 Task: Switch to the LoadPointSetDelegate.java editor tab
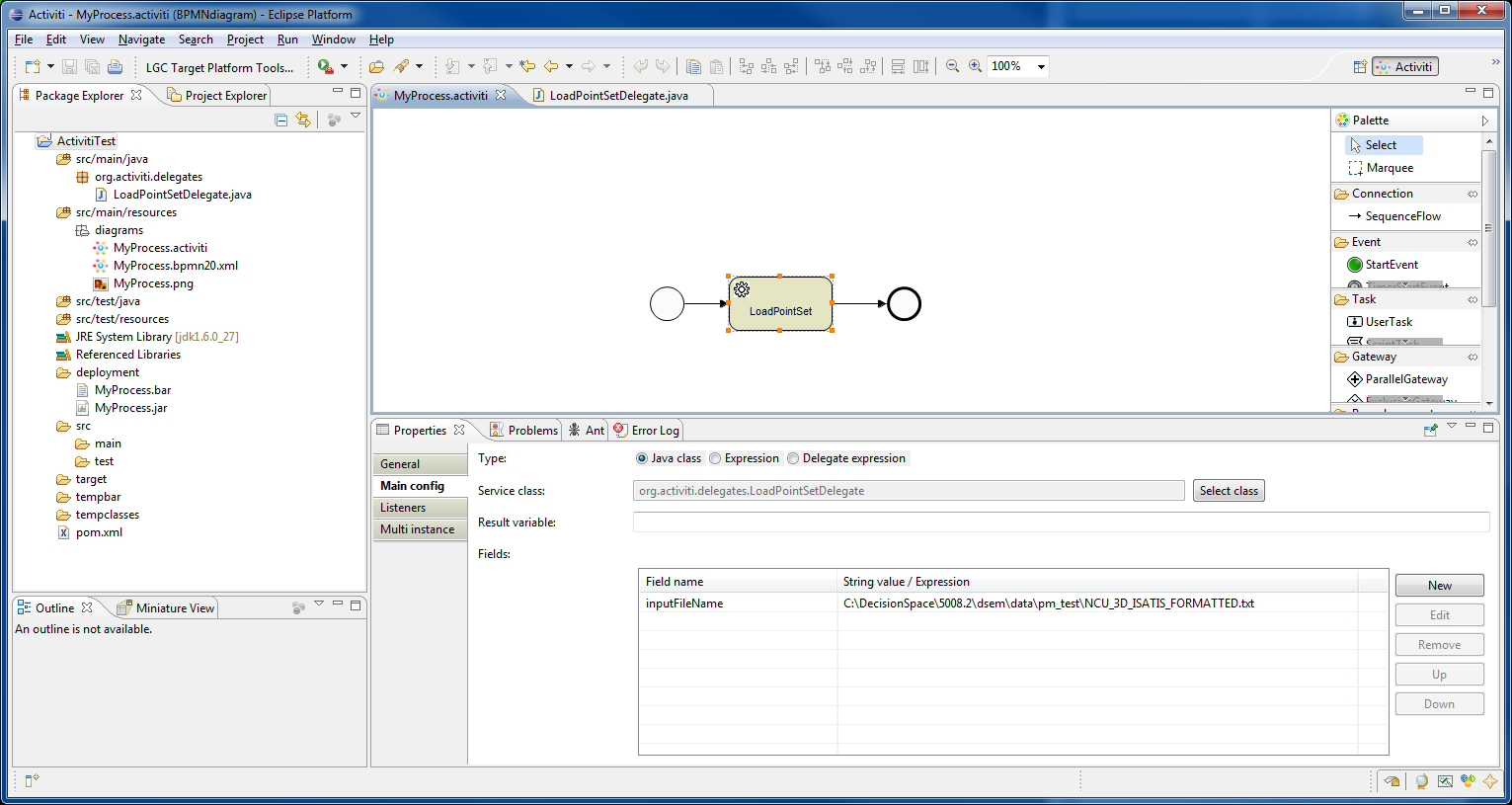(x=618, y=96)
